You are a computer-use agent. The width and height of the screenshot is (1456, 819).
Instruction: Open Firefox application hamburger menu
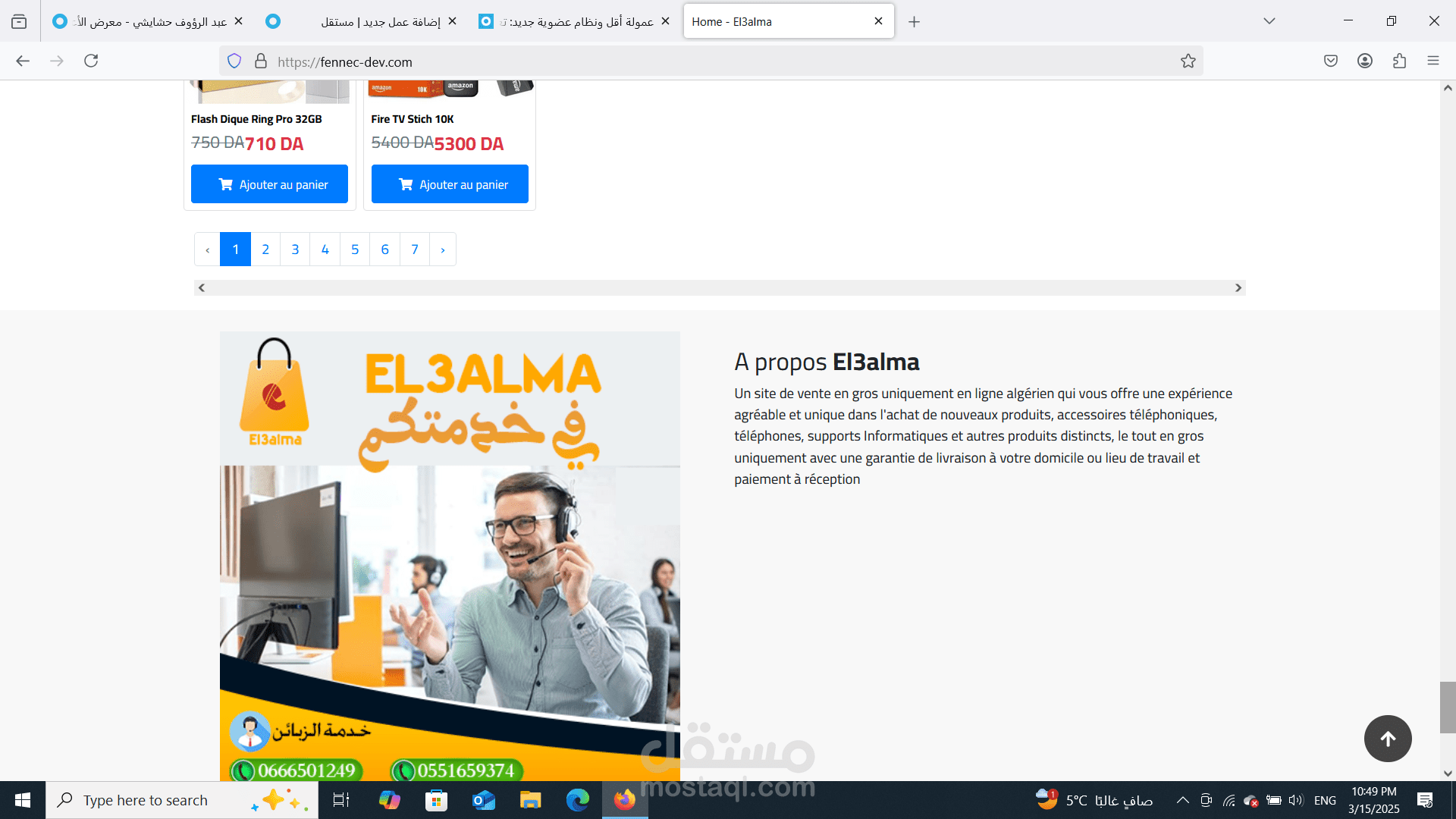click(1433, 61)
